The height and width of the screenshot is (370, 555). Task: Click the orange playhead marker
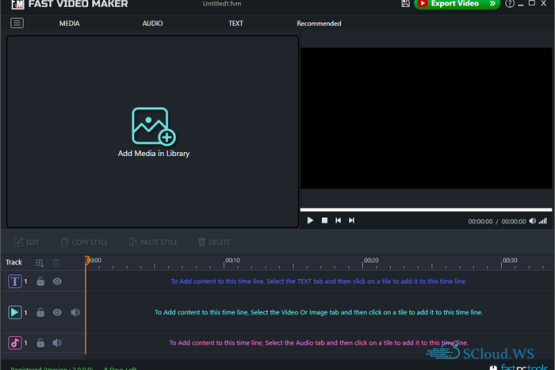pyautogui.click(x=87, y=260)
